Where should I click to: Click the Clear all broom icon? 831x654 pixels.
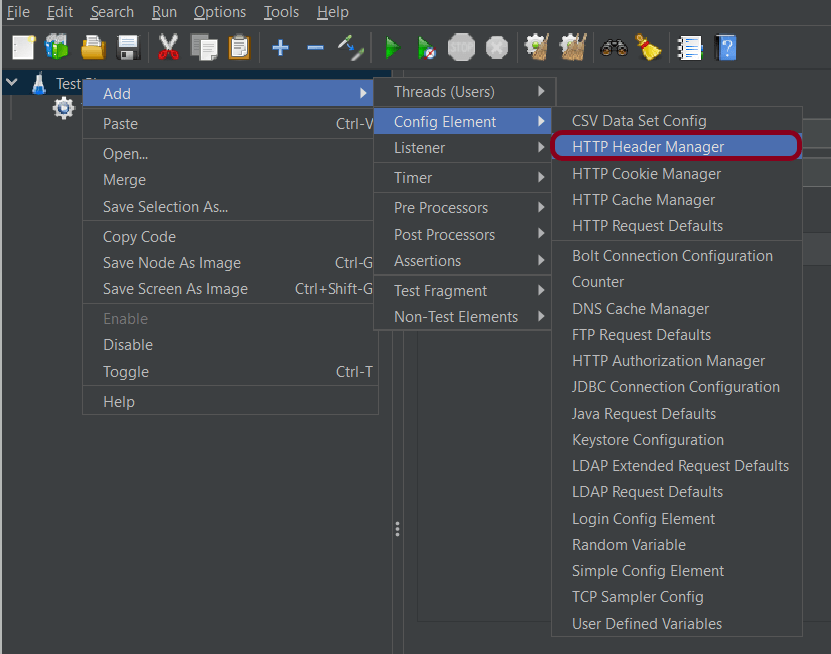(x=647, y=47)
